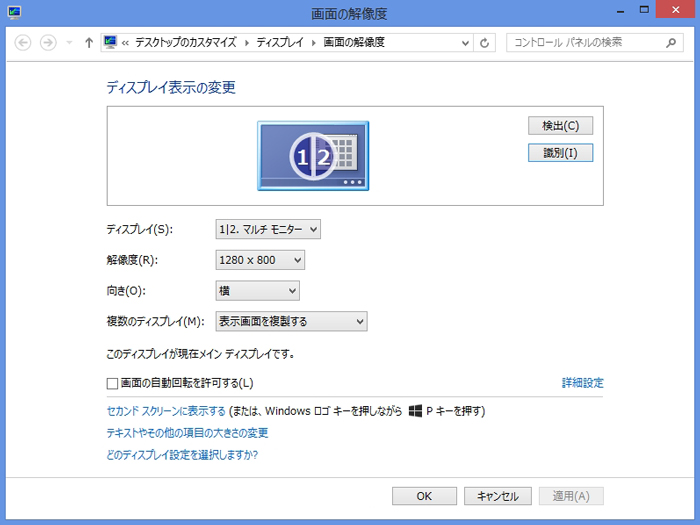The image size is (700, 525).
Task: Click the このディスプレイが現在メイン ディスプレイです text
Action: coord(200,354)
